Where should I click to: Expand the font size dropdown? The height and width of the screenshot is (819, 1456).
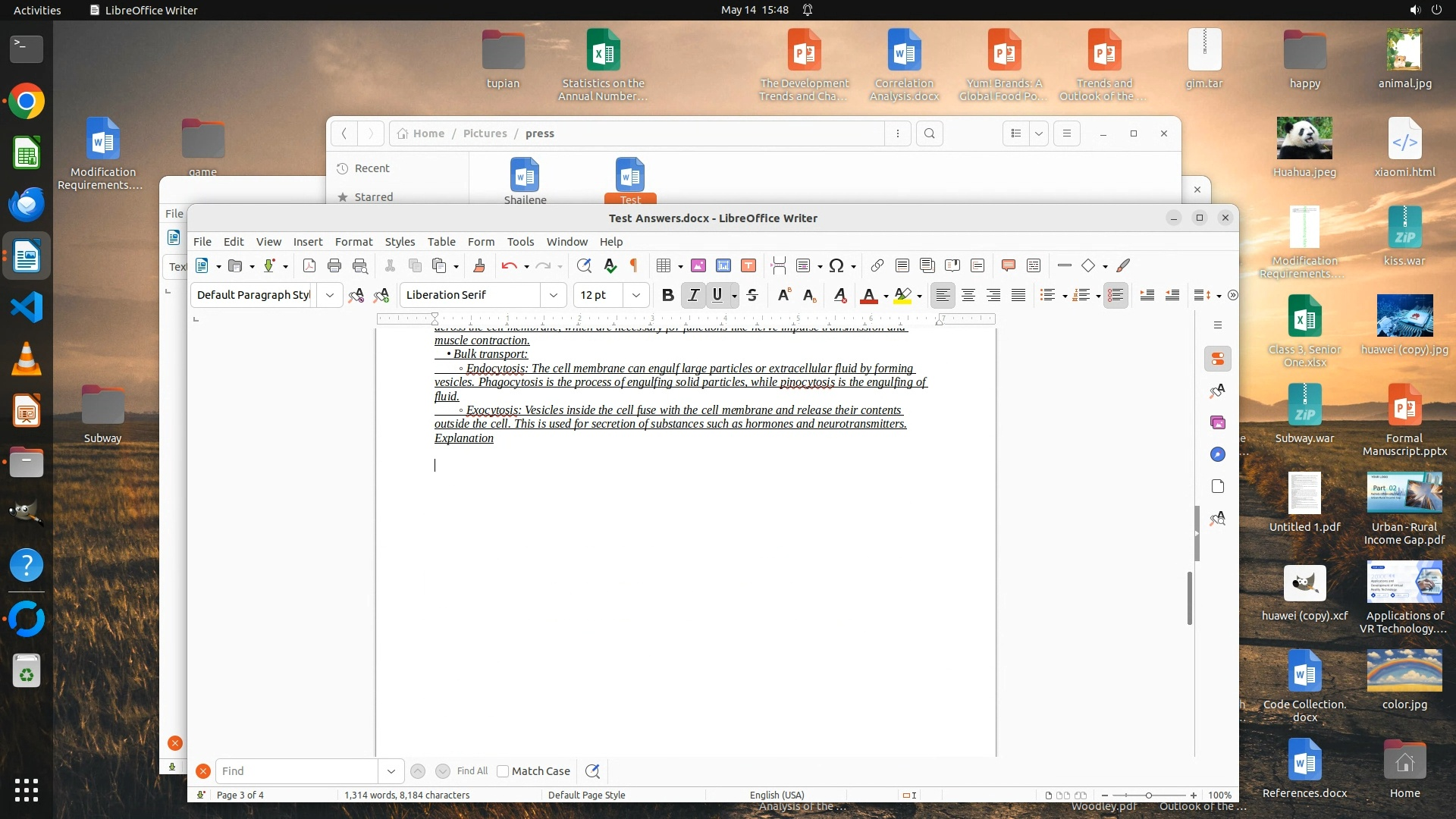pos(636,295)
